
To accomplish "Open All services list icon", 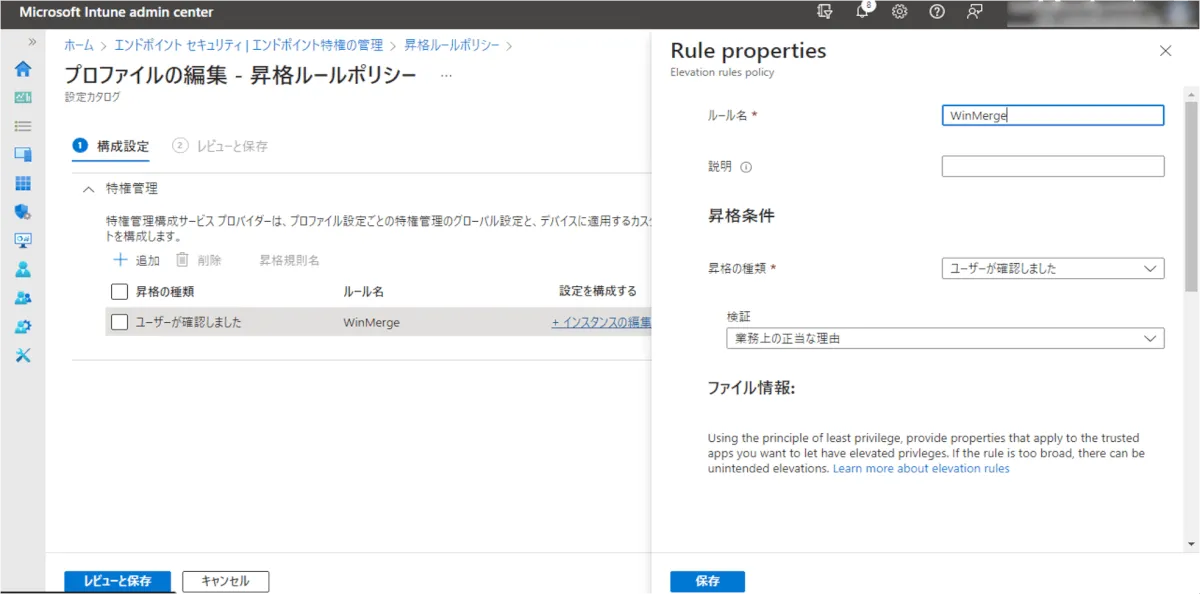I will coord(22,126).
